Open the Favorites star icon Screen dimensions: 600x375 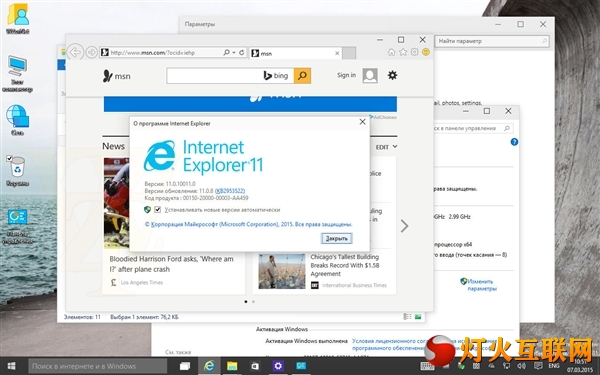(x=403, y=52)
